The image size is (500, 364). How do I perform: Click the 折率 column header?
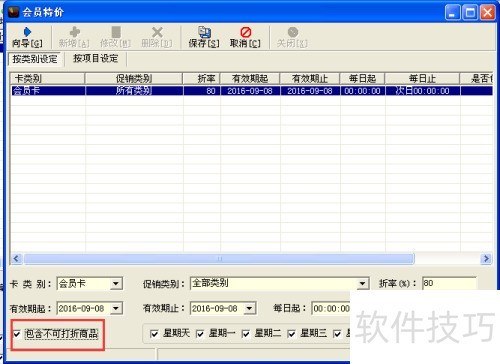coord(201,79)
